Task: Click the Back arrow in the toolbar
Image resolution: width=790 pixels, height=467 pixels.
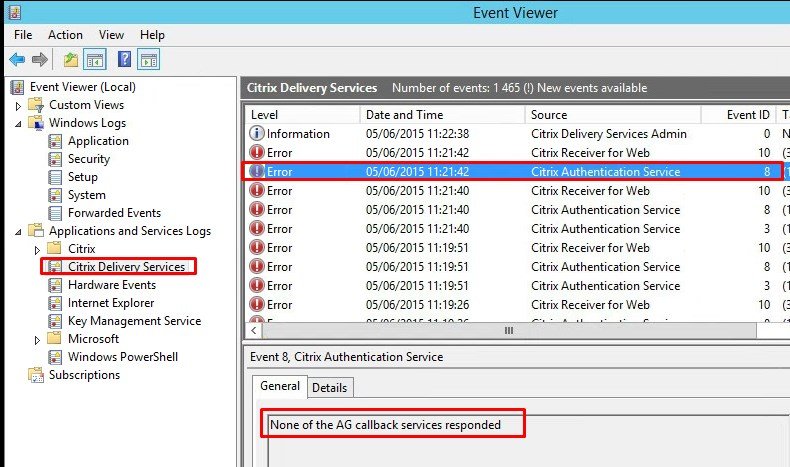Action: (x=17, y=60)
